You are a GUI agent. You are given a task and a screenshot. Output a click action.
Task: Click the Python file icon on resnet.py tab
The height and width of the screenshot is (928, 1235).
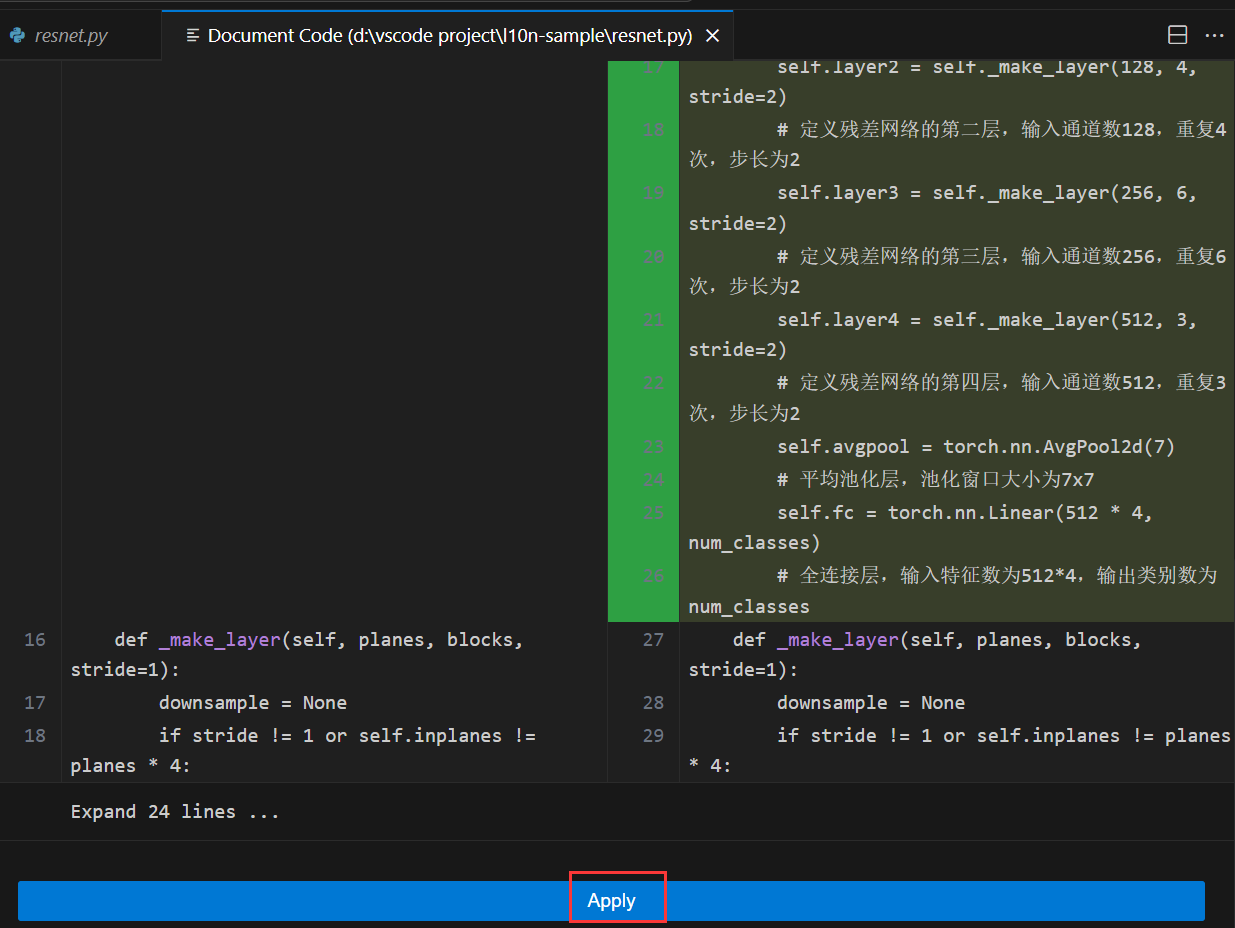[x=17, y=36]
